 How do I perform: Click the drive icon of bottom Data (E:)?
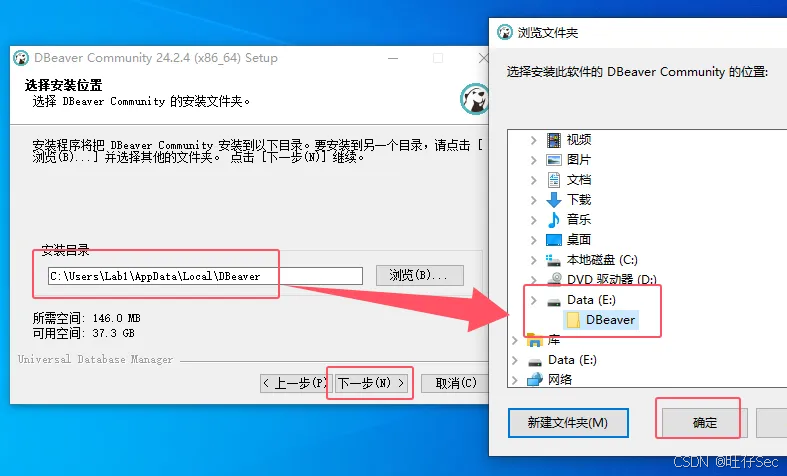[x=535, y=361]
